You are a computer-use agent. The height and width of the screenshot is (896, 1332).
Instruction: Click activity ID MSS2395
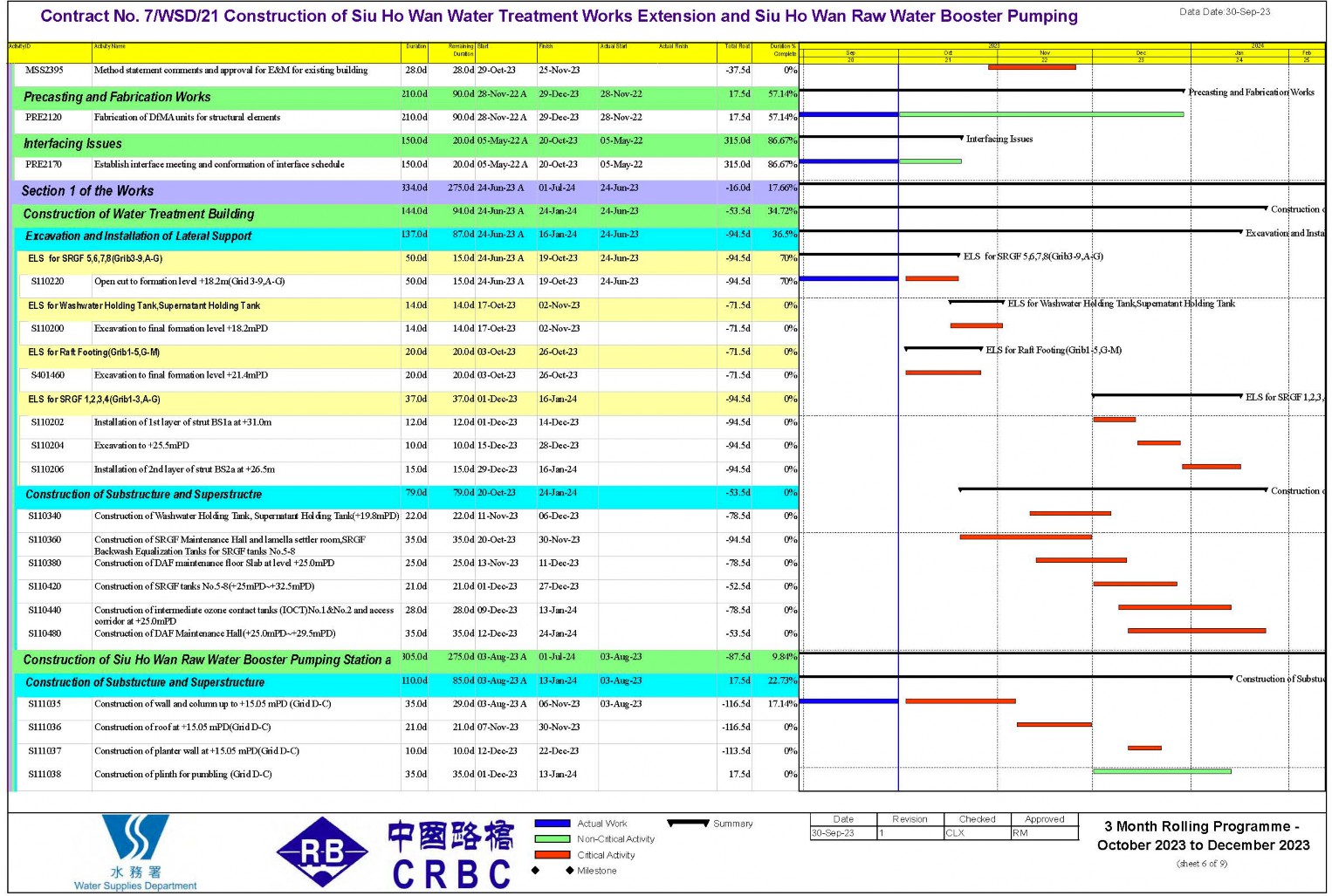point(44,71)
